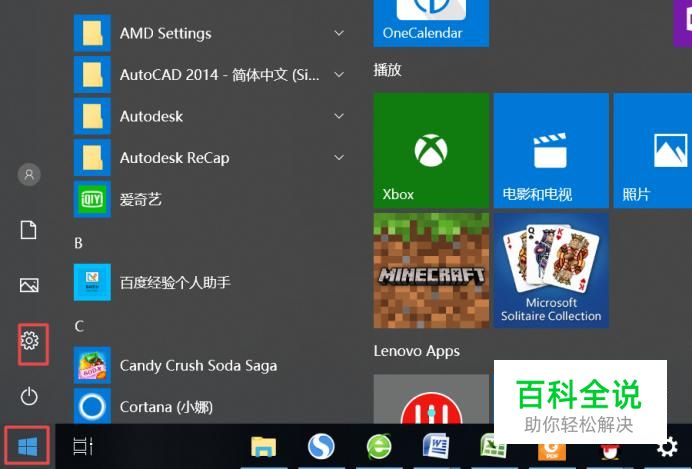The height and width of the screenshot is (469, 692).
Task: Launch 爱奇艺 from the app list
Action: point(210,199)
